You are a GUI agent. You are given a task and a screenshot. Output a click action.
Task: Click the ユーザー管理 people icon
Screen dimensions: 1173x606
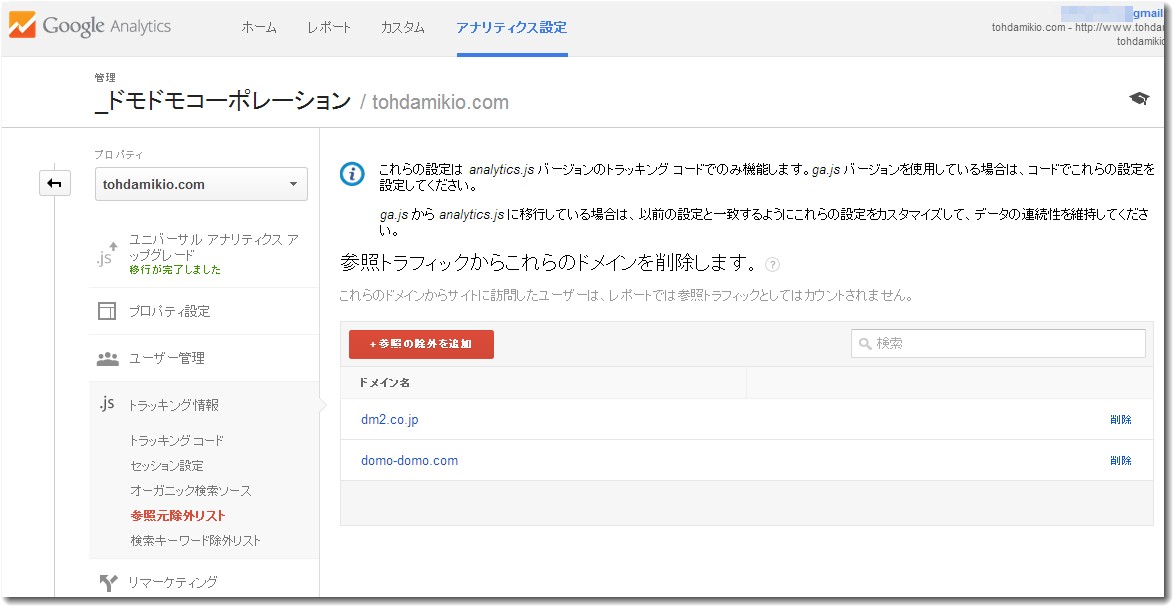coord(107,358)
